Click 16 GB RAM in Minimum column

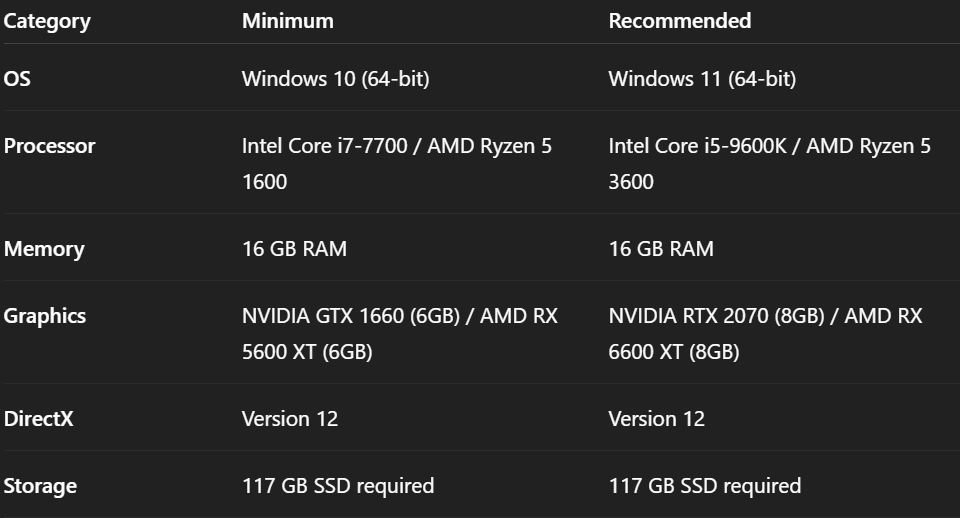294,249
